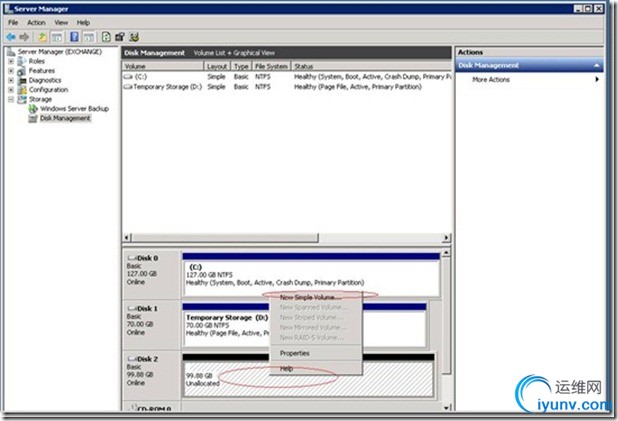Viewport: 618px width, 421px height.
Task: Click the up arrow of graphical view scrollbar
Action: coord(446,252)
